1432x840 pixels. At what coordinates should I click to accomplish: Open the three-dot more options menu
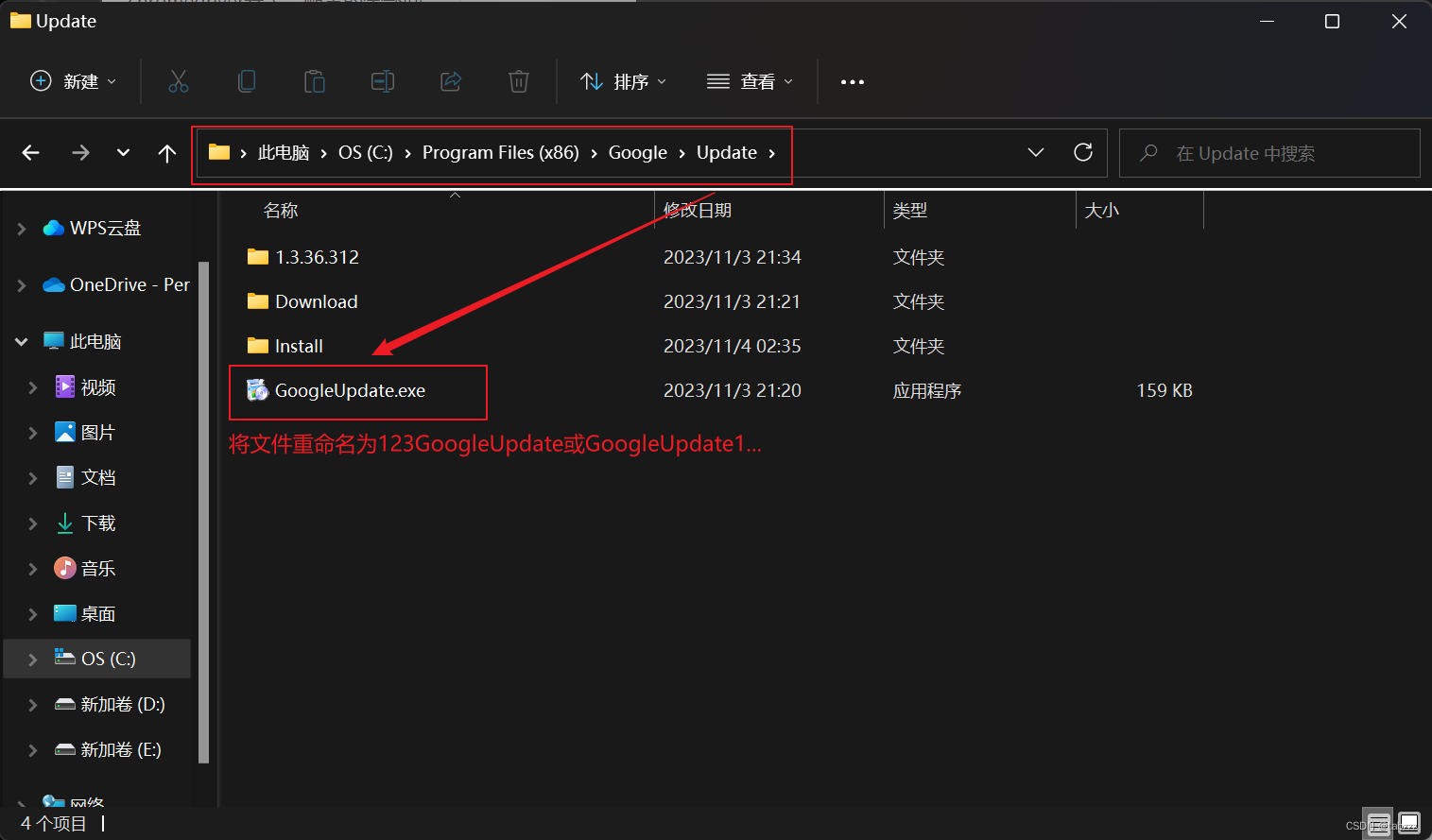[853, 82]
